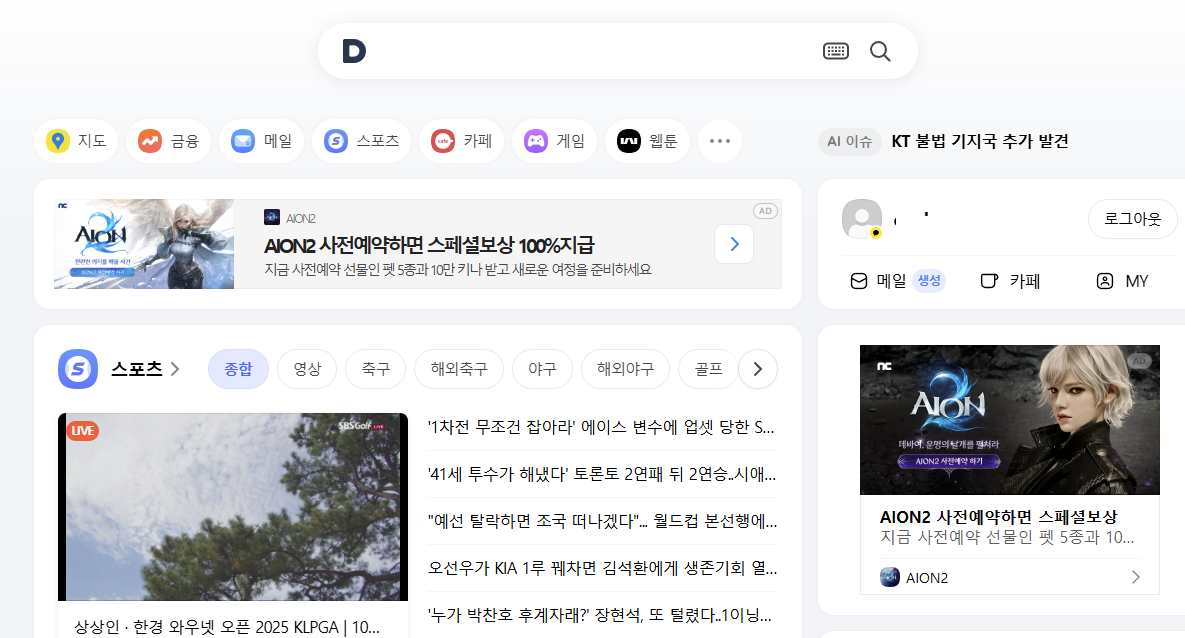Click the AION2 advertiser logo icon
Screen dimensions: 1185x638
click(890, 578)
